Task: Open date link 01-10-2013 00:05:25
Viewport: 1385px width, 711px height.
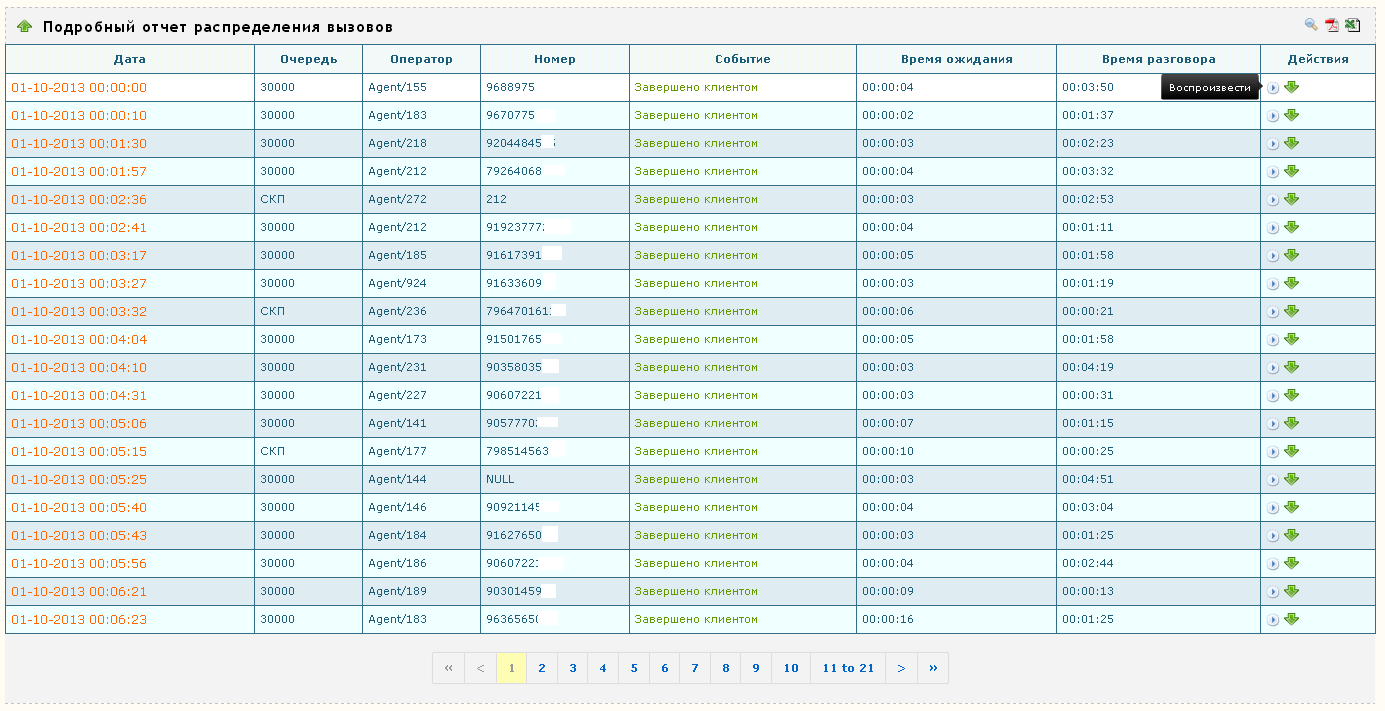Action: [79, 480]
